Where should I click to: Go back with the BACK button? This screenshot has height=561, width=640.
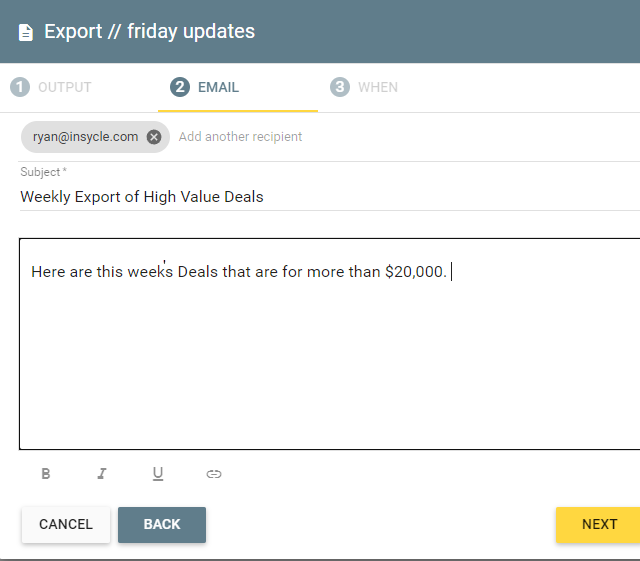(x=162, y=524)
